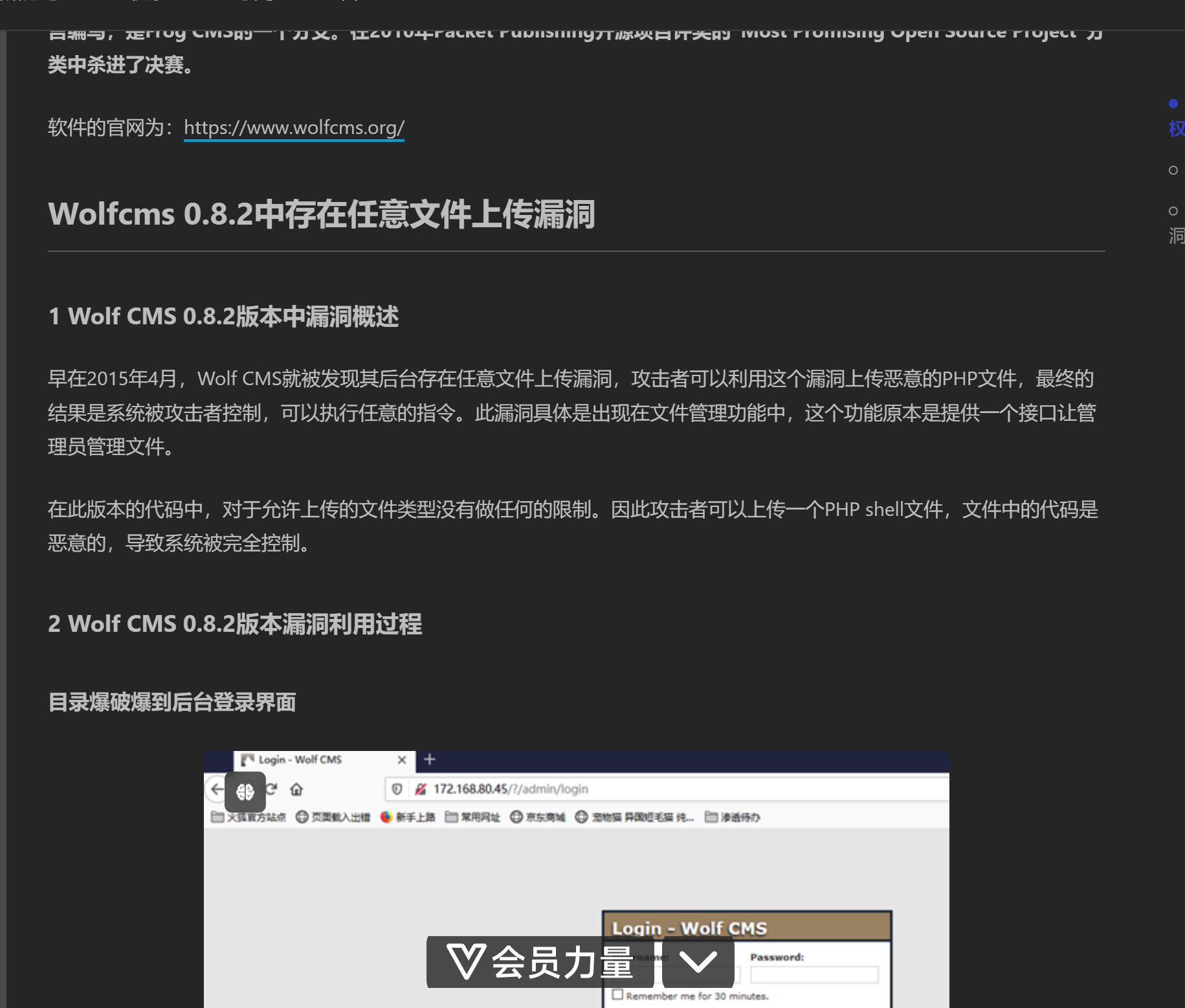The height and width of the screenshot is (1008, 1185).
Task: Select the blue active bullet in the outline
Action: coord(1173,104)
